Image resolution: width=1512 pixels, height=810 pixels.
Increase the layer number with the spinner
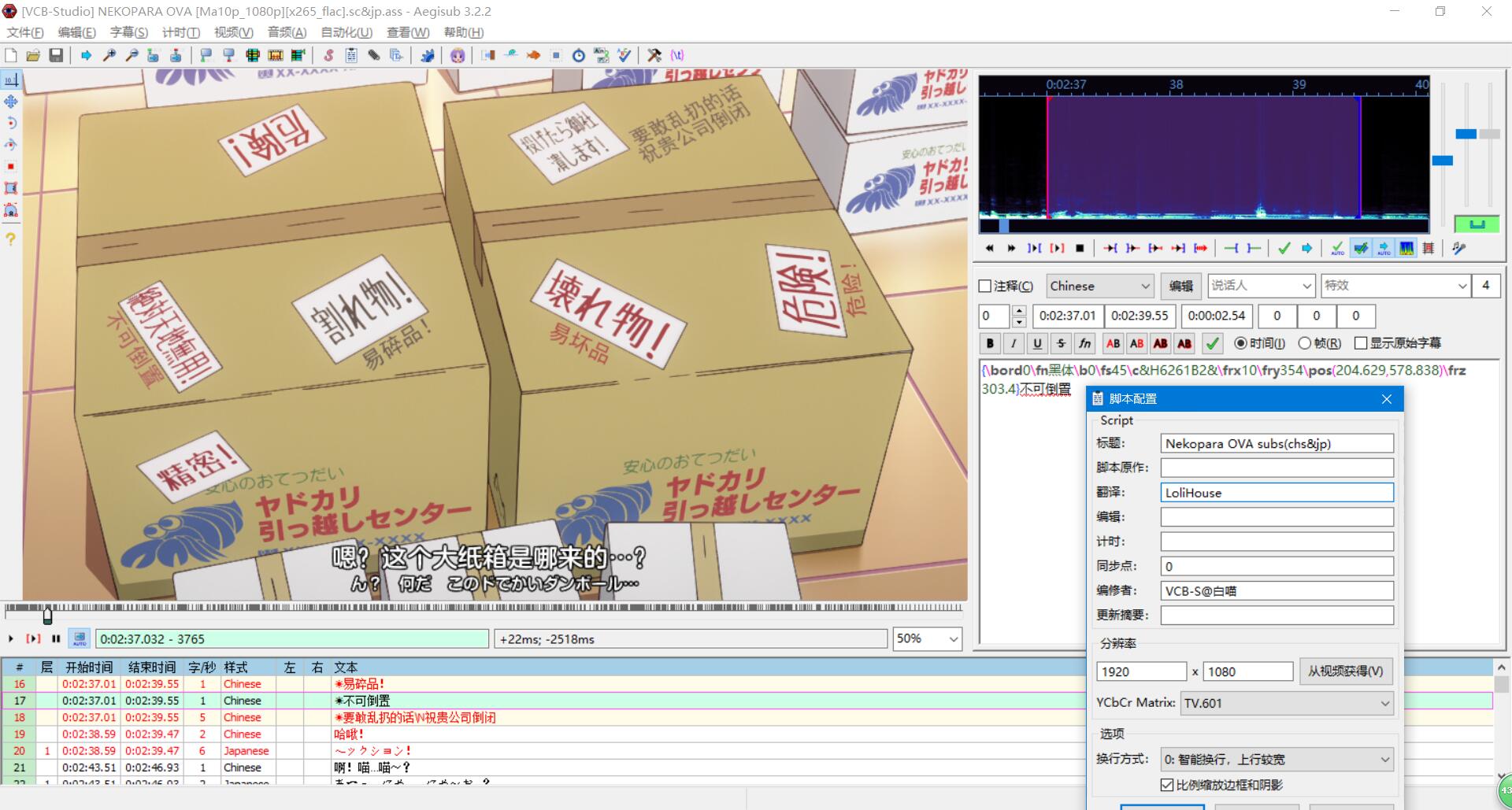click(x=1018, y=311)
